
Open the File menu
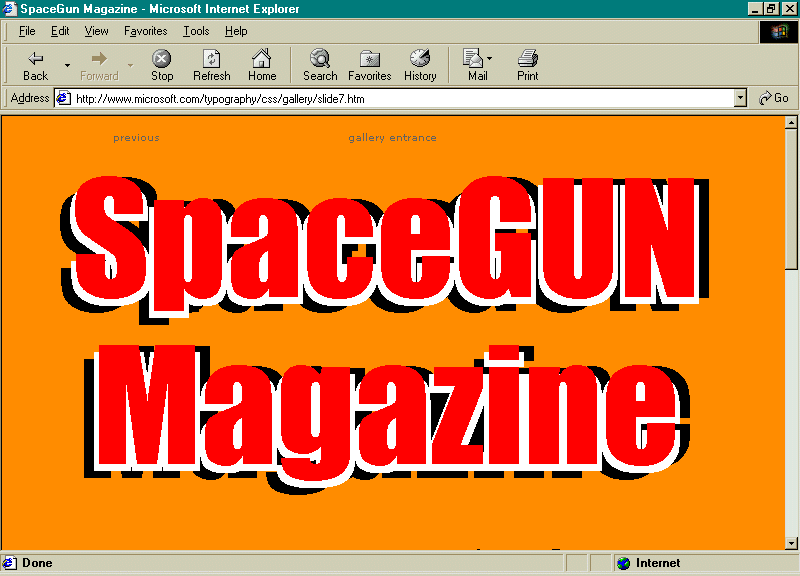27,31
